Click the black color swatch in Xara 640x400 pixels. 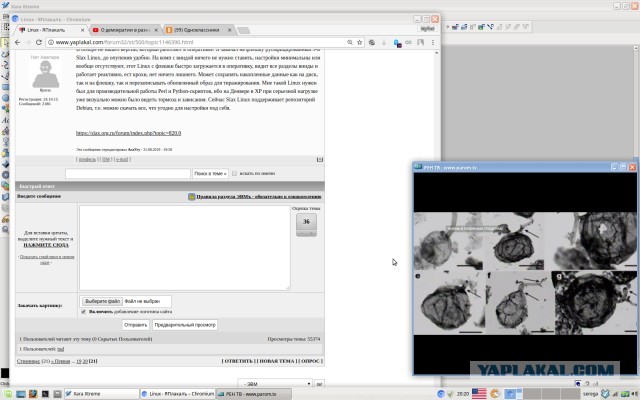pos(4,372)
